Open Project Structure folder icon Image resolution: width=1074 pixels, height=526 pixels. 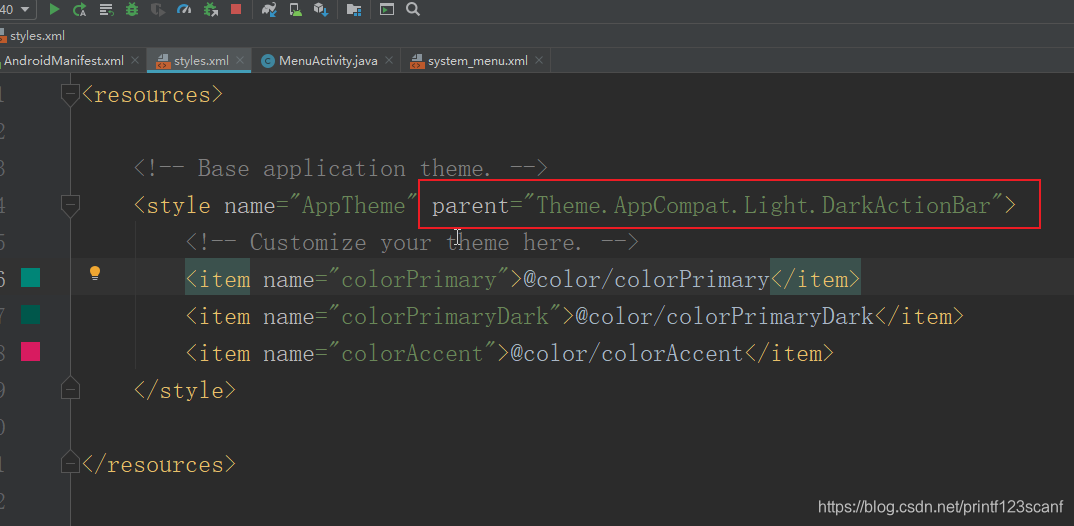pyautogui.click(x=353, y=9)
